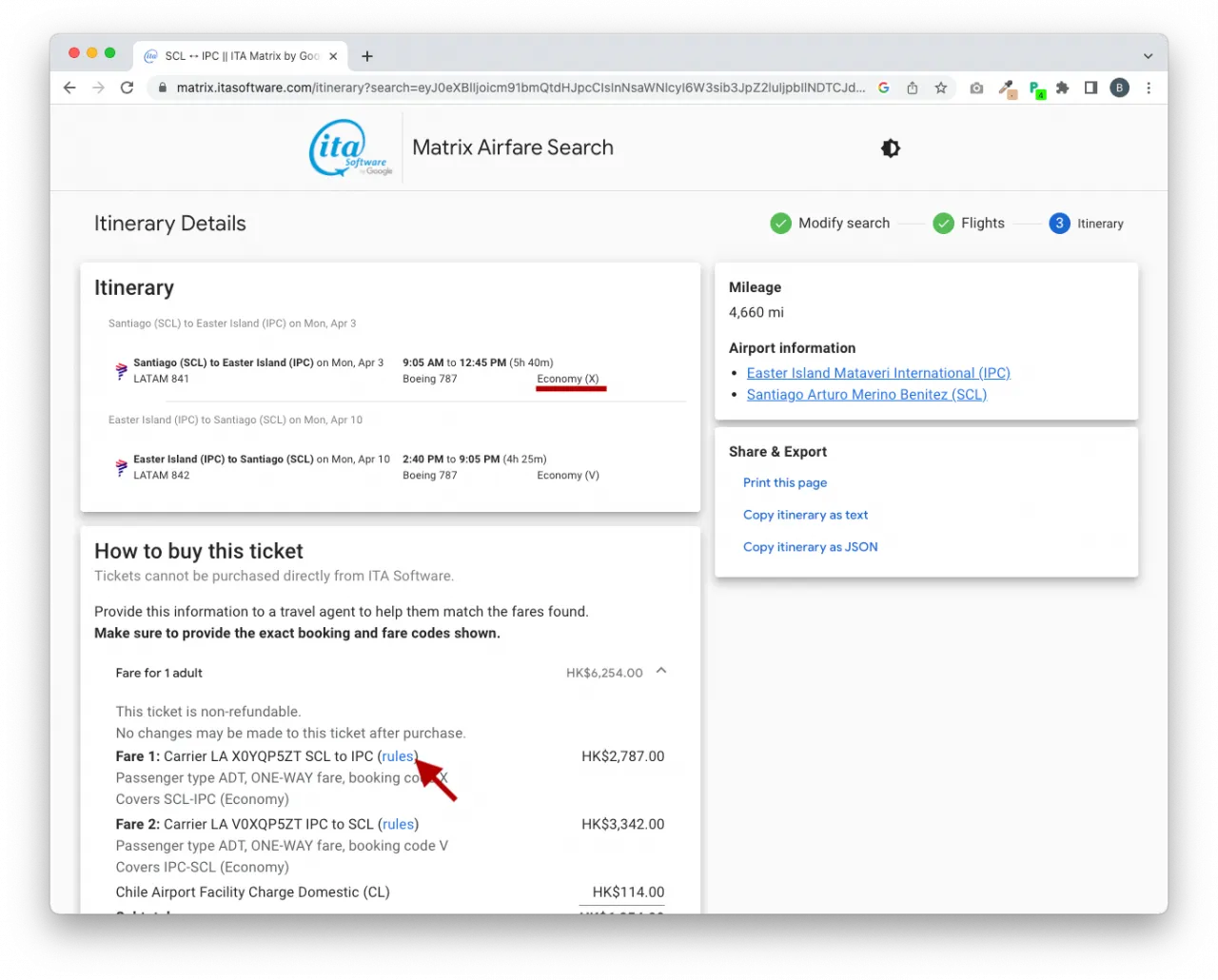The height and width of the screenshot is (980, 1218).
Task: Click the green P extension icon
Action: 1037,89
